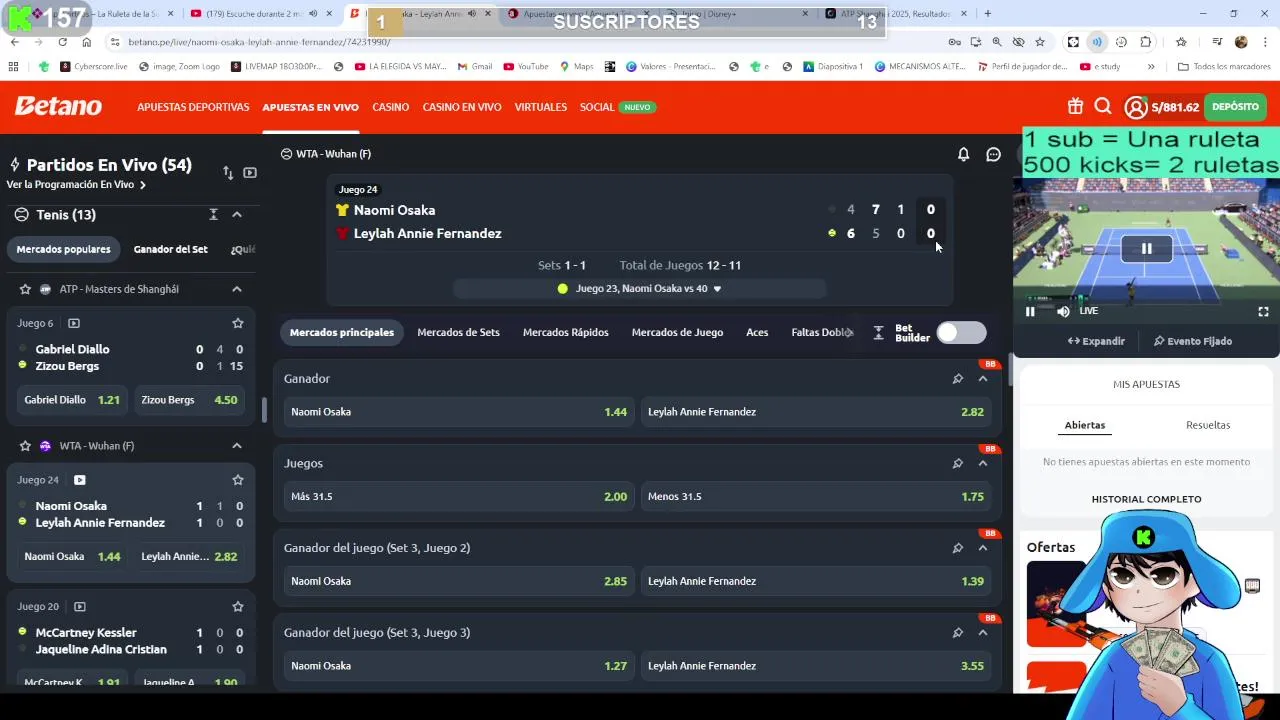Image resolution: width=1280 pixels, height=720 pixels.
Task: Open Ver la Programación En Vivo link
Action: tap(76, 185)
